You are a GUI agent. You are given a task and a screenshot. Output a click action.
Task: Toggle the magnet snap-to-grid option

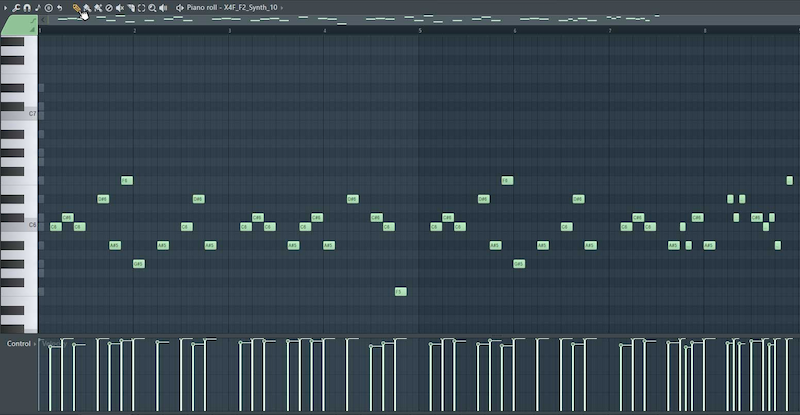tap(27, 7)
